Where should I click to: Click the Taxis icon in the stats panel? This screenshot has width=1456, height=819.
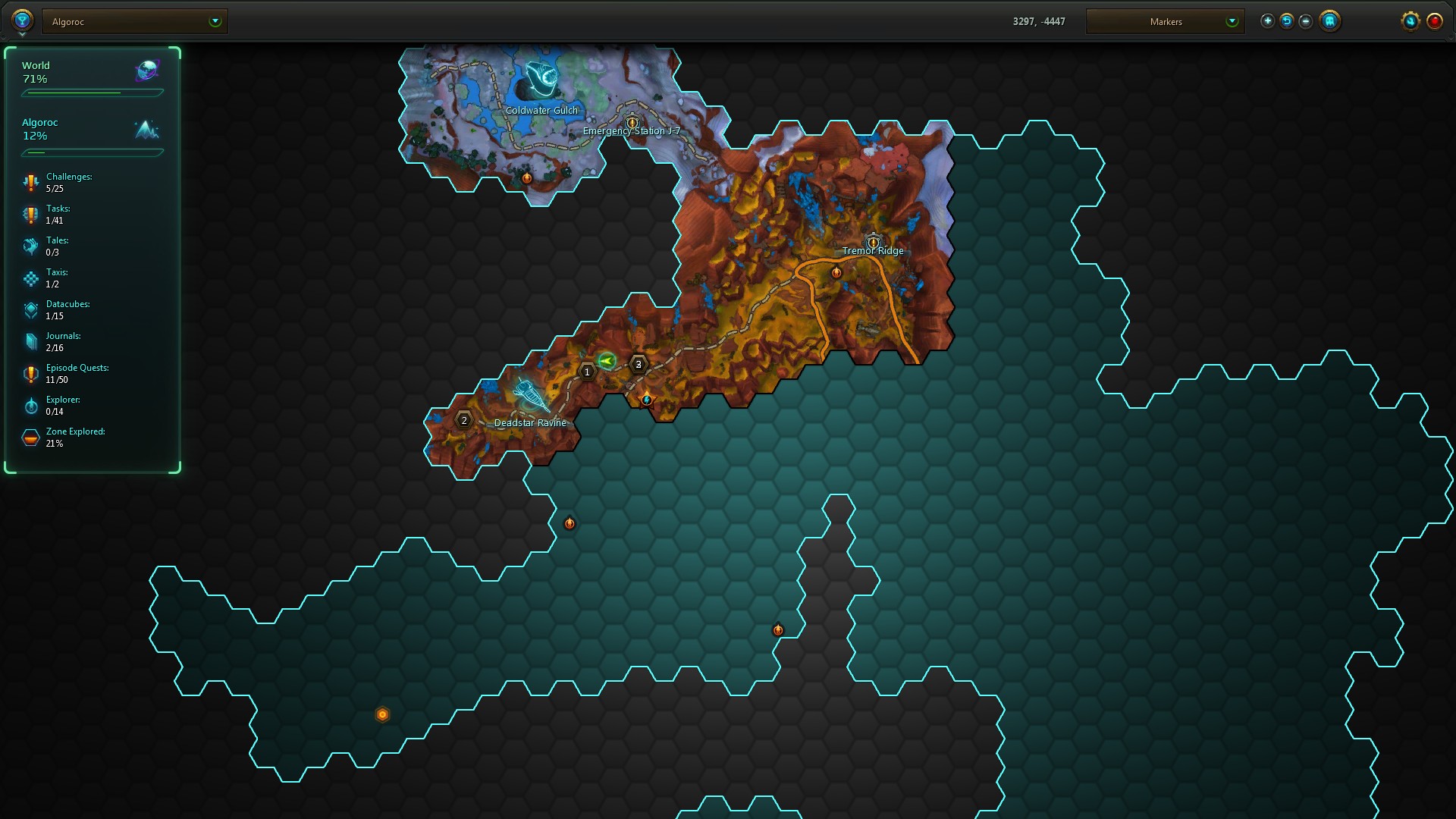(30, 278)
